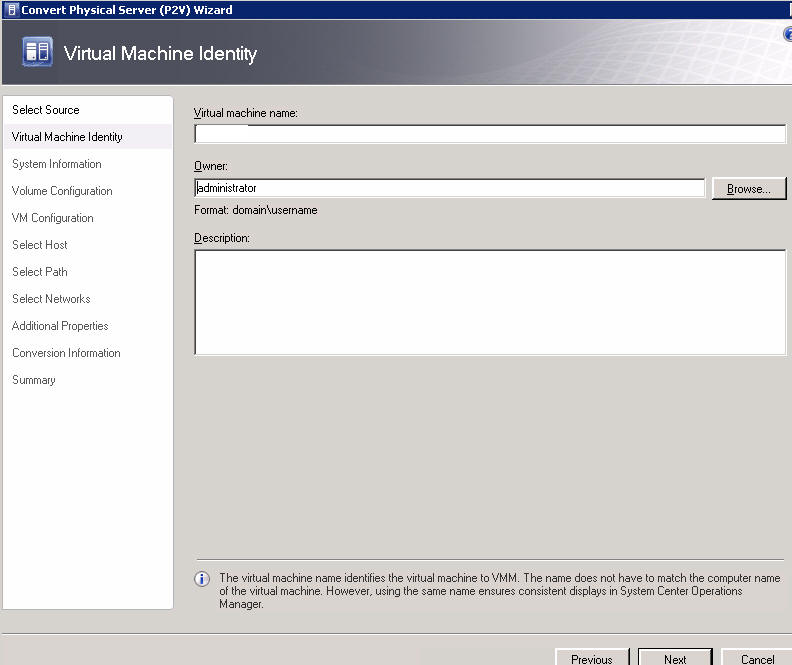This screenshot has width=792, height=665.
Task: Click the Virtual Machine Identity header icon
Action: (x=37, y=52)
